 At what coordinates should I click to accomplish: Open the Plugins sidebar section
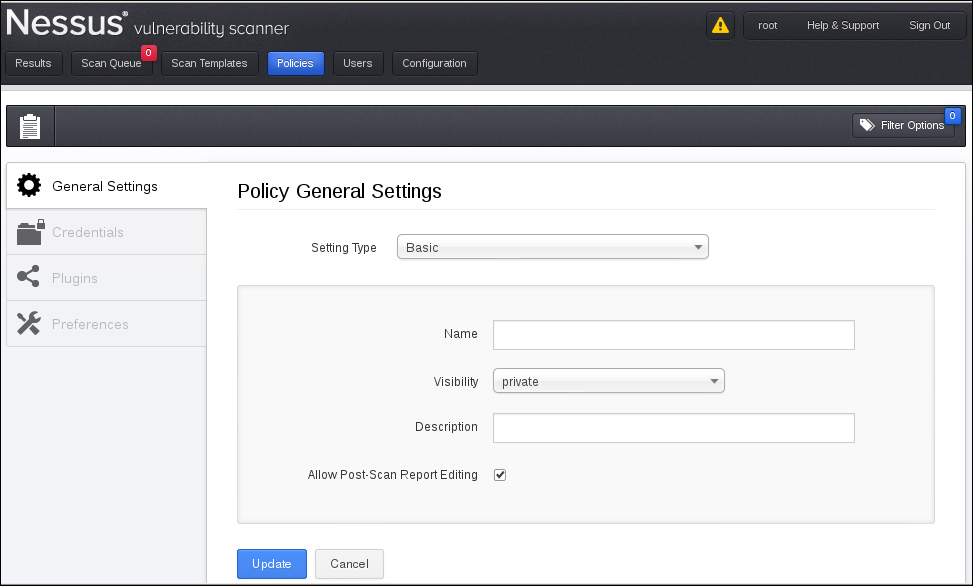point(106,278)
